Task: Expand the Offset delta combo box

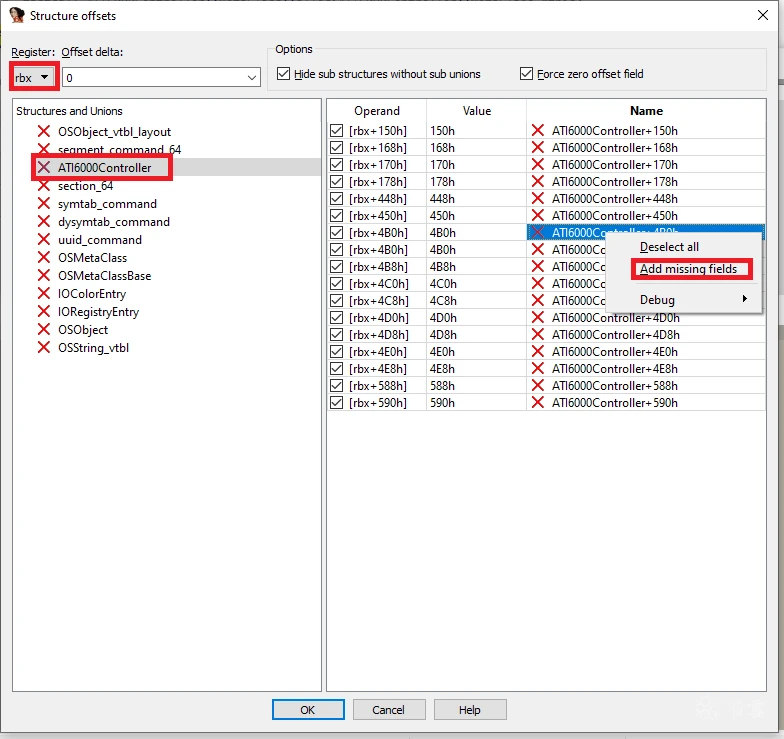Action: click(x=252, y=78)
